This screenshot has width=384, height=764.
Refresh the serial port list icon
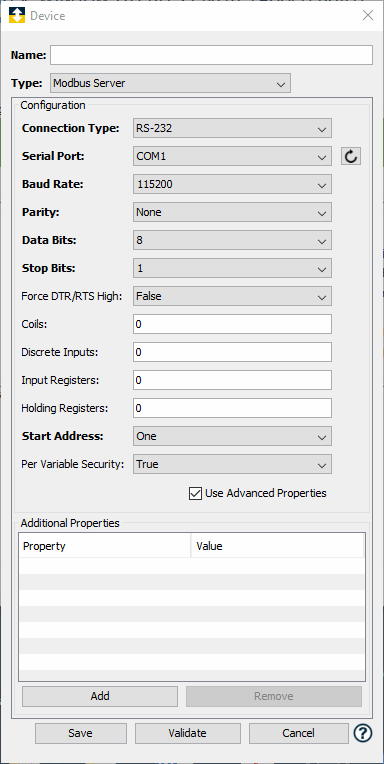tap(351, 156)
